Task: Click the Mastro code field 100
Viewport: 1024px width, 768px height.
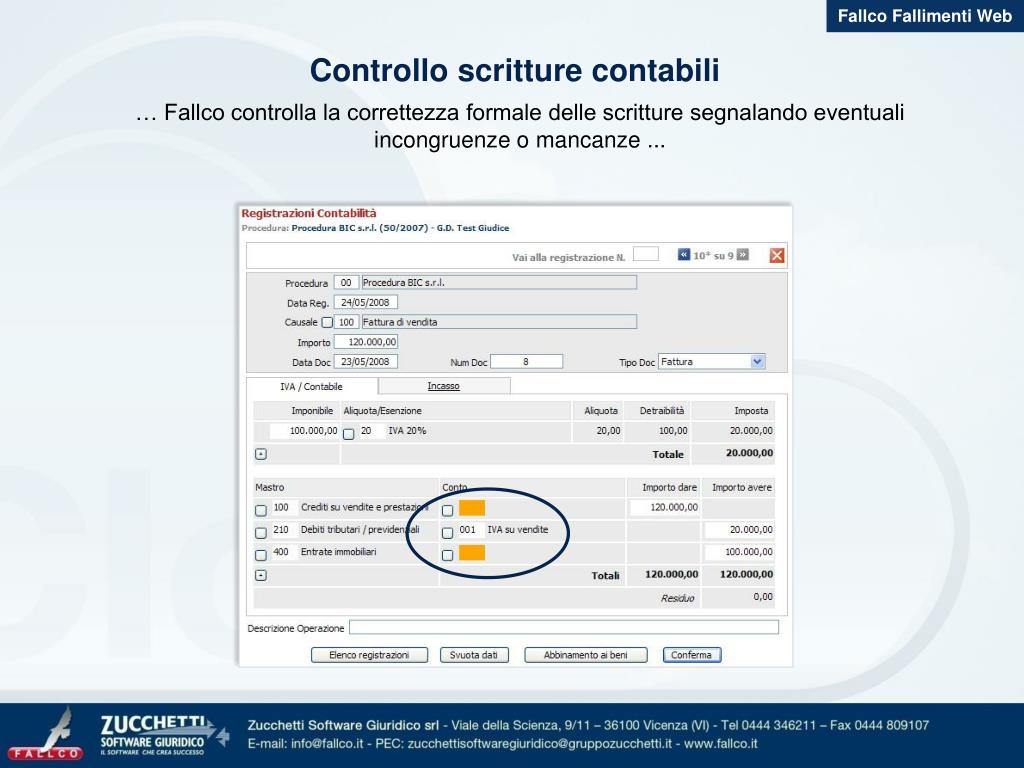Action: 284,507
